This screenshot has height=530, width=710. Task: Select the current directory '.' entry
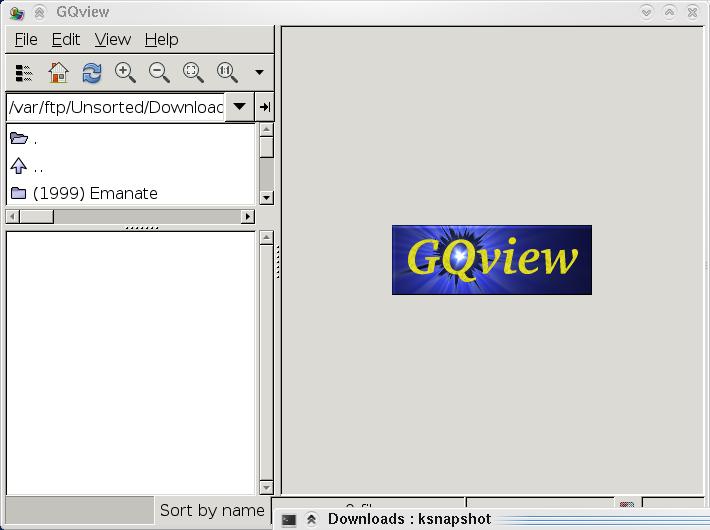click(131, 138)
